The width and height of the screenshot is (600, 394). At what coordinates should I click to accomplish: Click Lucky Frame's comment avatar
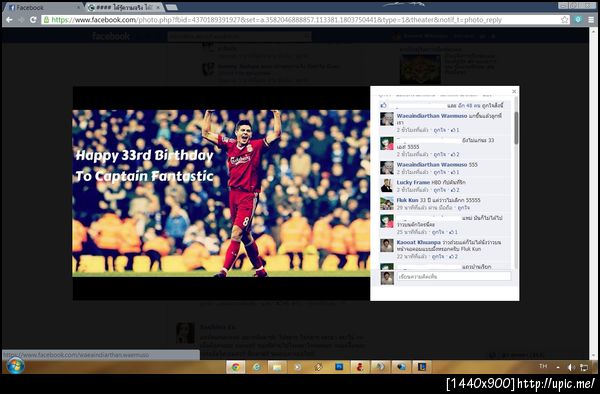point(387,186)
